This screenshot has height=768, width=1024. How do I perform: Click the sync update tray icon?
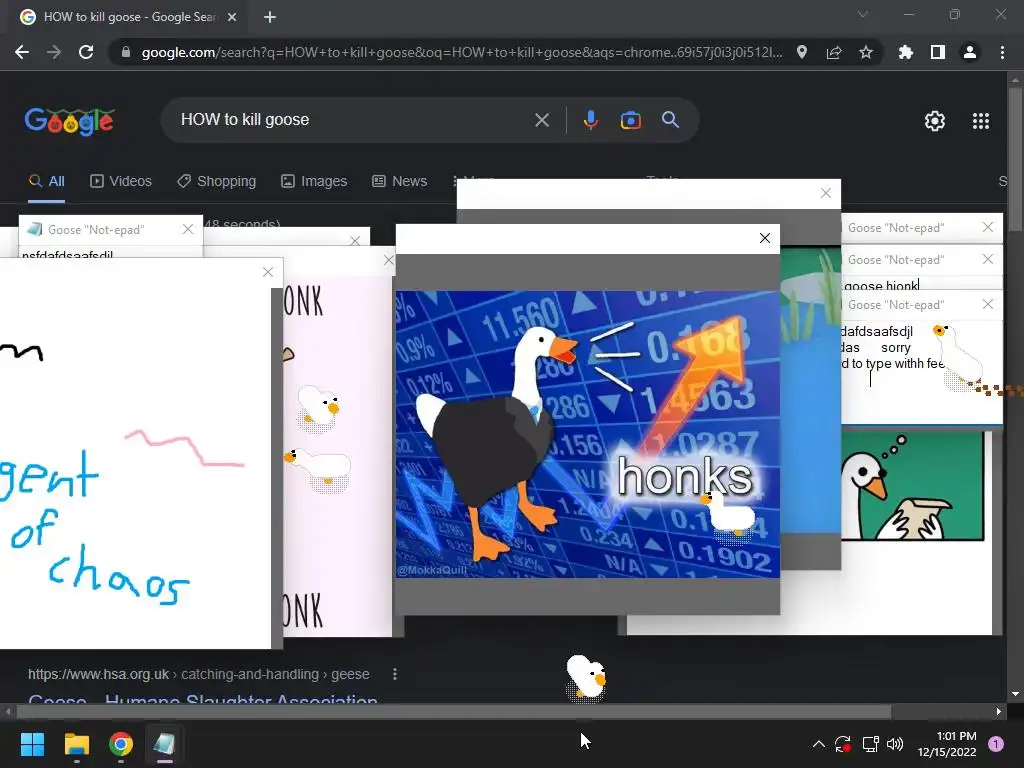843,744
